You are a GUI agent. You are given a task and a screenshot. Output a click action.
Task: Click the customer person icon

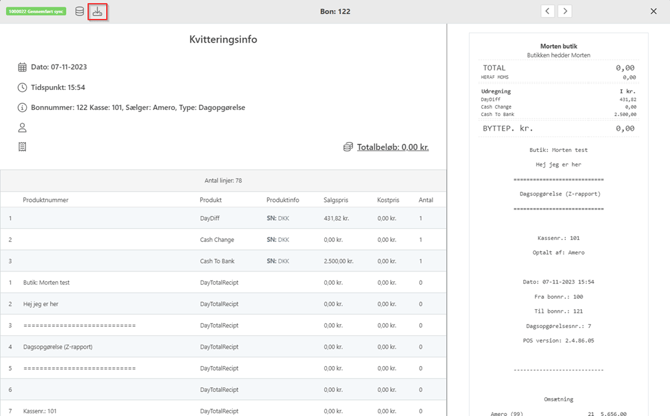22,128
